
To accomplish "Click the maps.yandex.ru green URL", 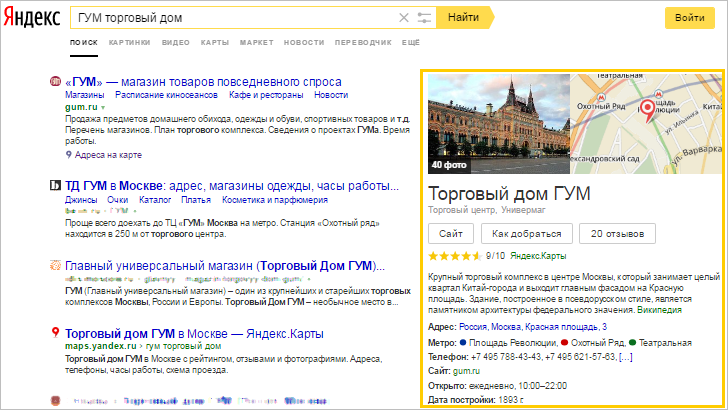I will point(101,346).
